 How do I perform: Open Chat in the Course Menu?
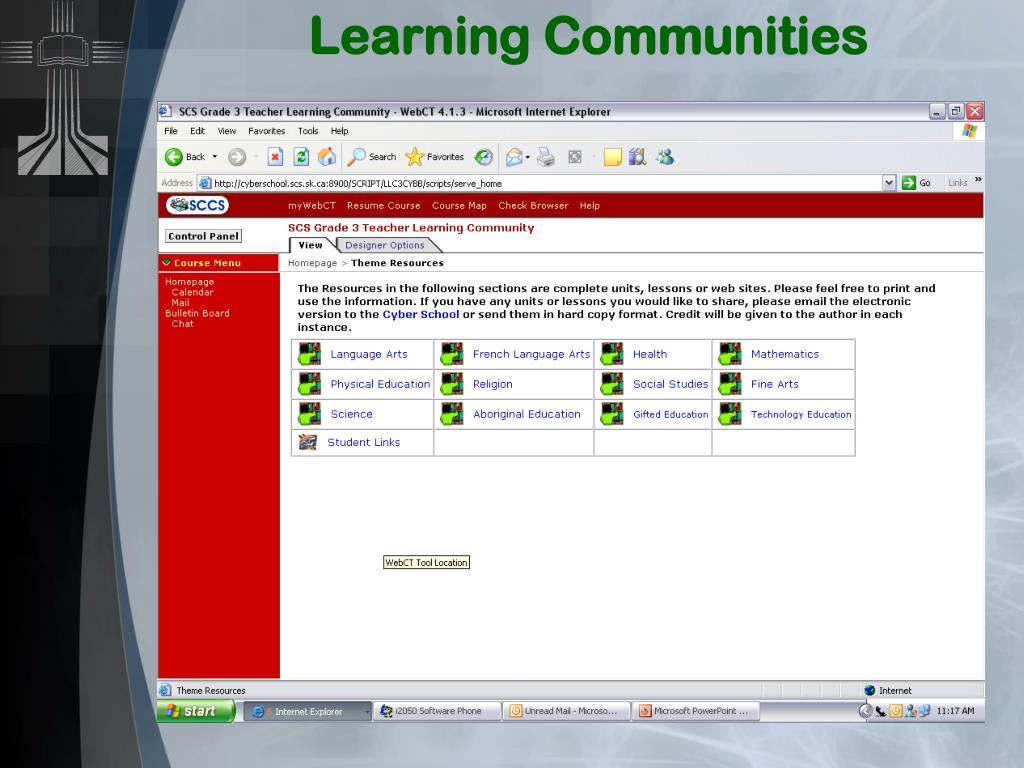(182, 323)
